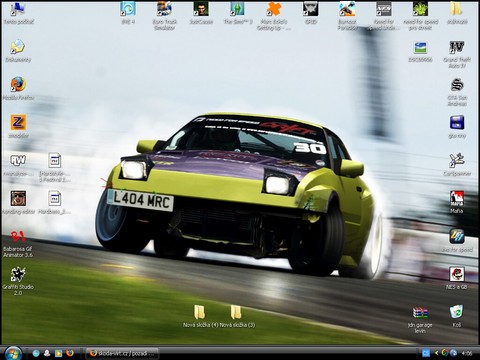Launch the JustCause game shortcut
Viewport: 480px width, 360px height.
pyautogui.click(x=201, y=9)
